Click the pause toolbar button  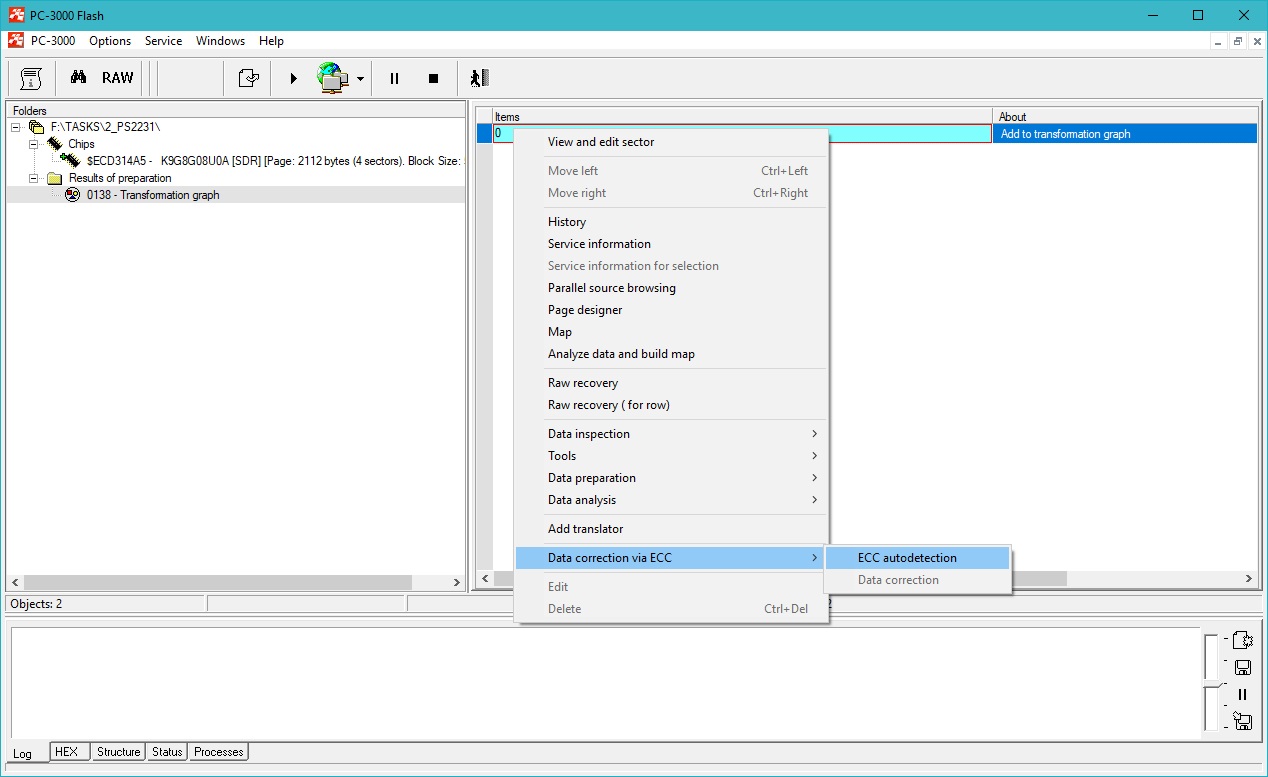(395, 78)
